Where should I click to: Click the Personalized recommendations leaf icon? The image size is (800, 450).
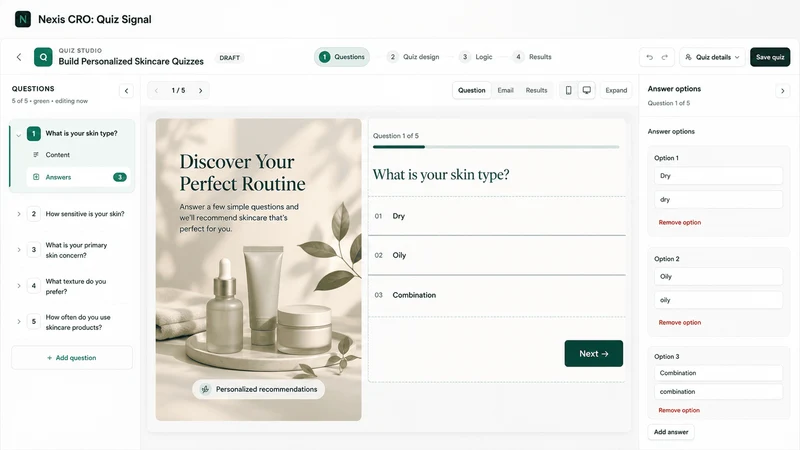coord(205,389)
